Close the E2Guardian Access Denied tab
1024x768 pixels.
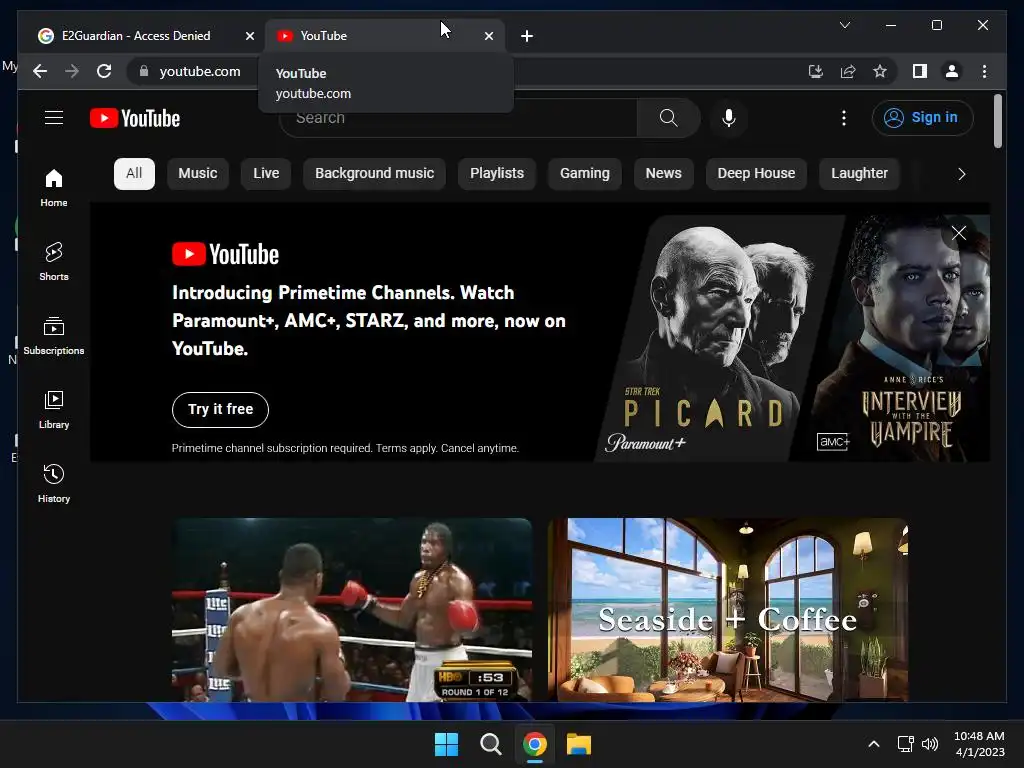[249, 36]
